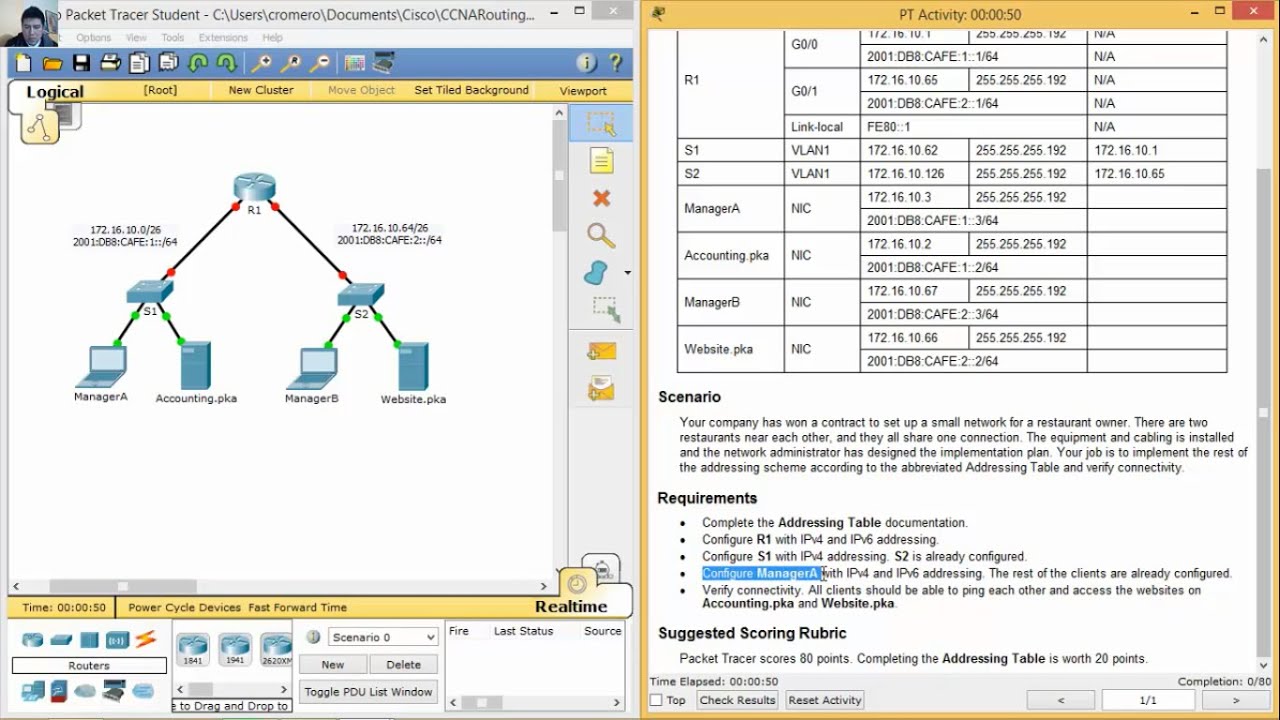Click the Viewport button
The height and width of the screenshot is (720, 1280).
tap(583, 91)
